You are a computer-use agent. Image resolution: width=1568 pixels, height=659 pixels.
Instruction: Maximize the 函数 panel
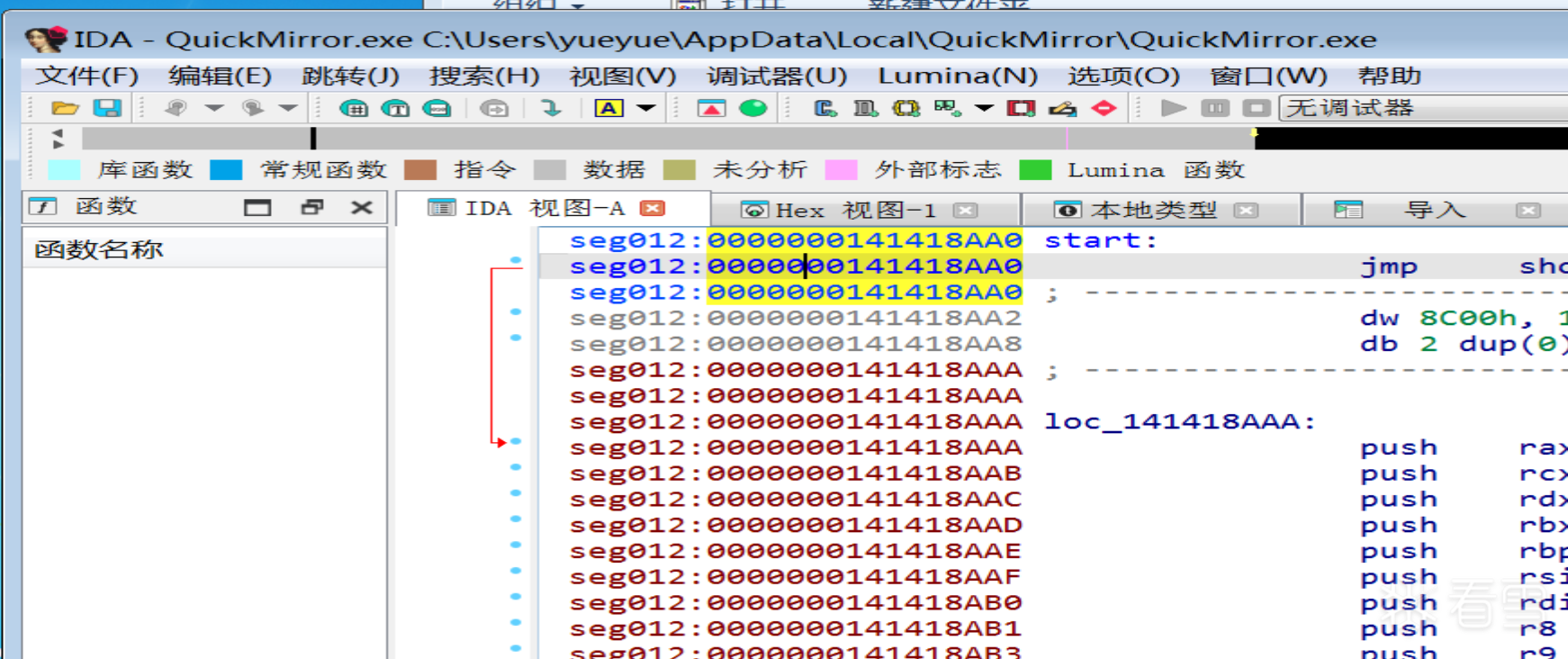point(257,208)
